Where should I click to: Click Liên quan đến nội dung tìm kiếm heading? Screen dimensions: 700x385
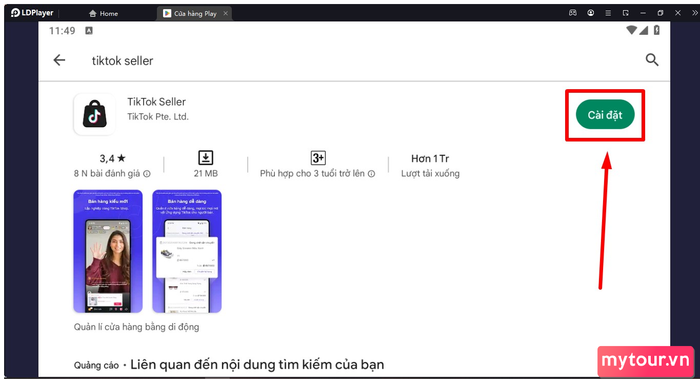257,364
